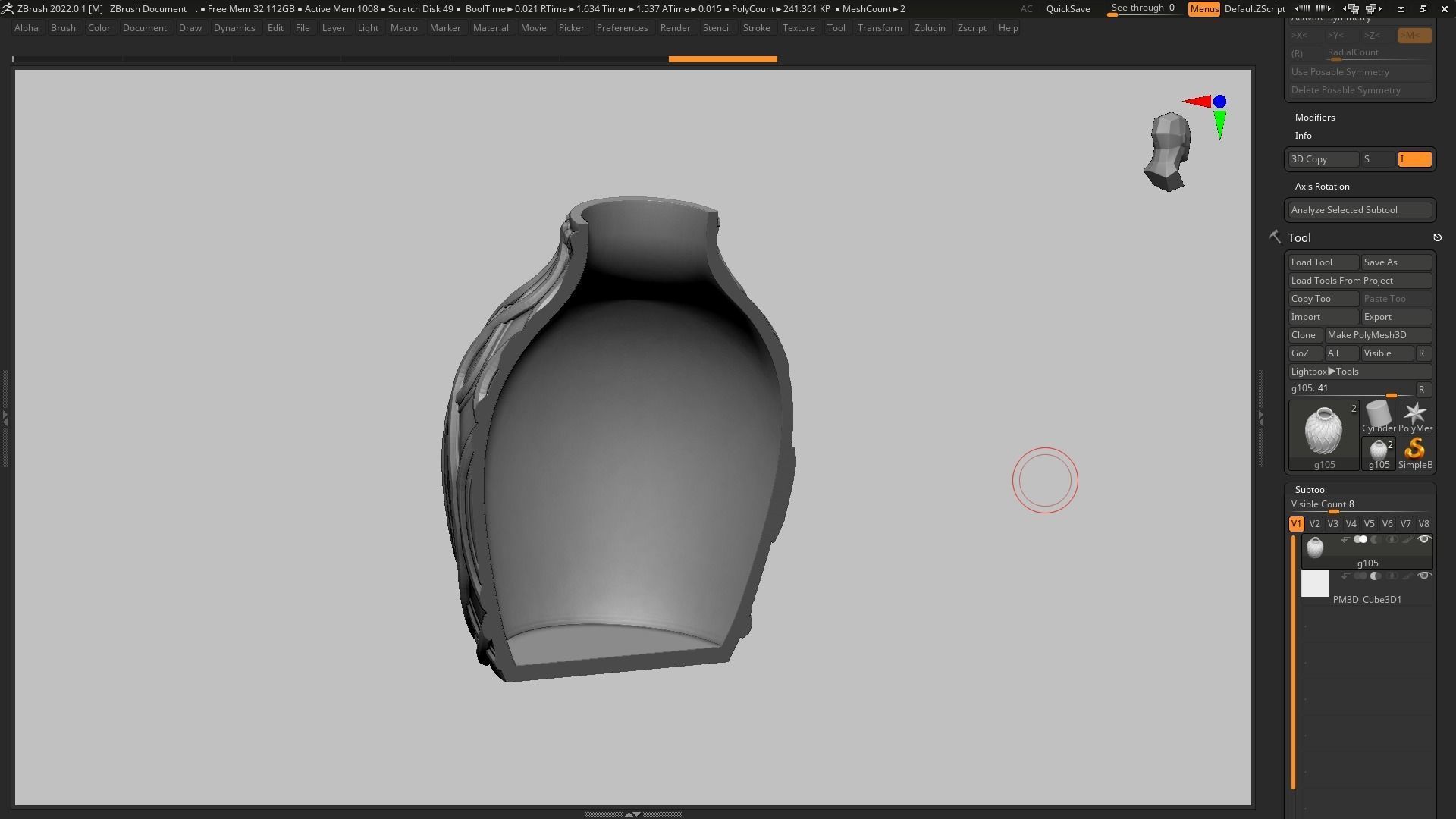
Task: Adjust the See-through slider
Action: 1141,9
